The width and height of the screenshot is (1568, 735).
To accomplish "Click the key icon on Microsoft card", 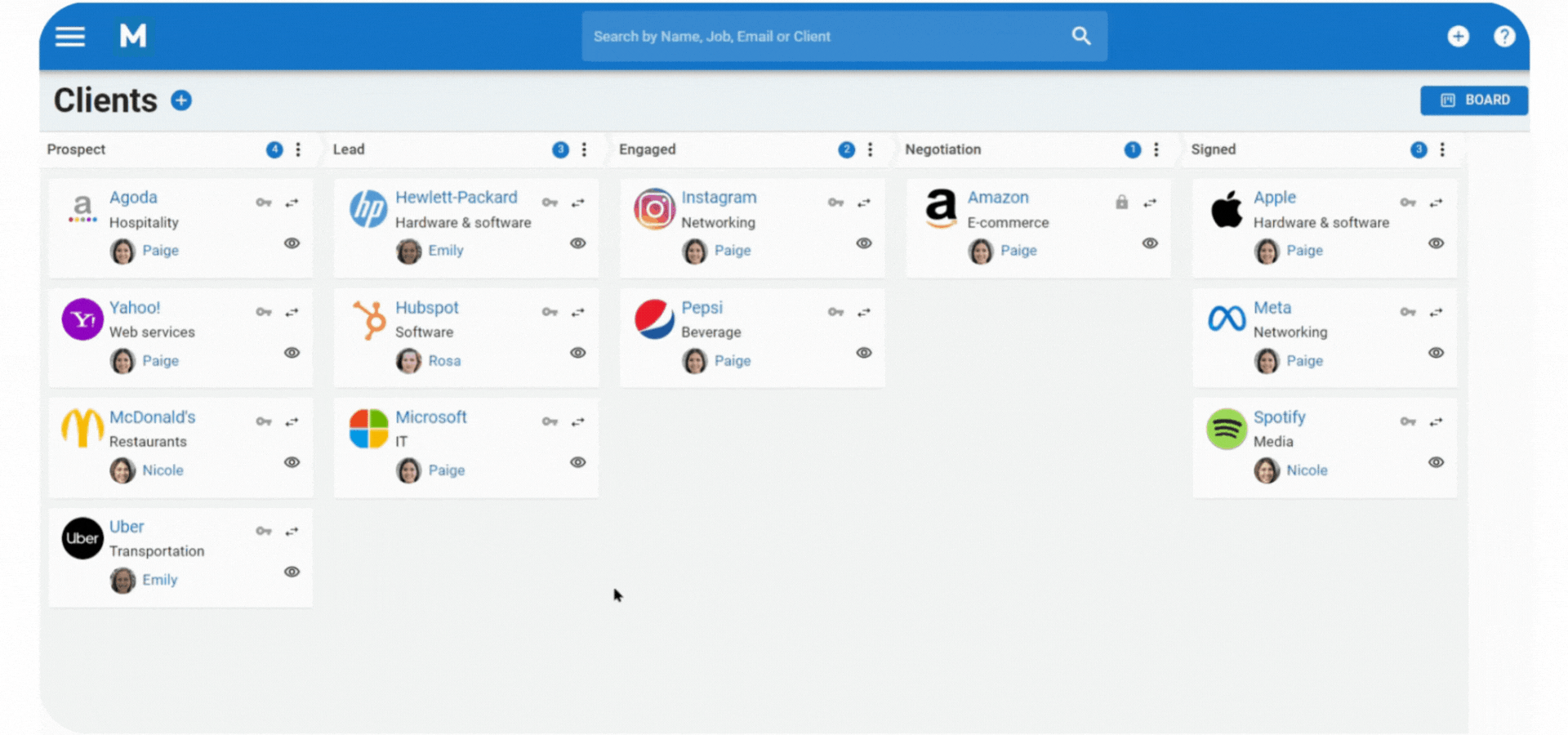I will tap(550, 422).
